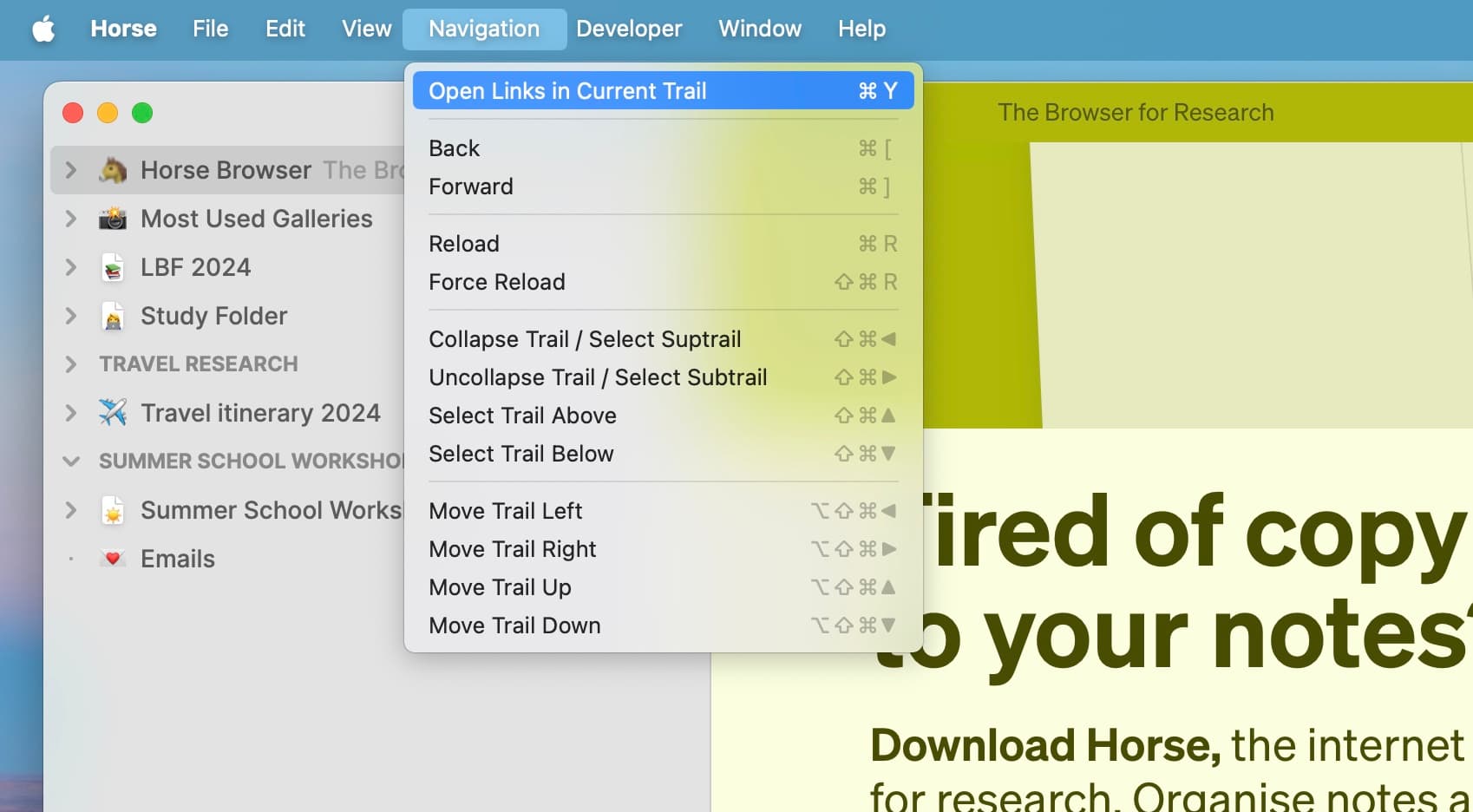
Task: Choose Select Trail Above
Action: (x=522, y=416)
